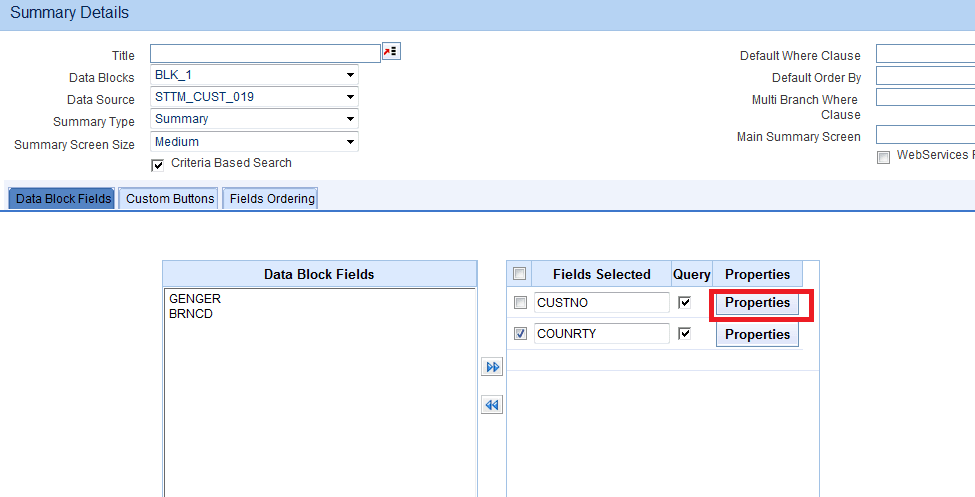Viewport: 975px width, 497px height.
Task: Toggle the Query checkbox for CUSTNO
Action: click(x=685, y=302)
